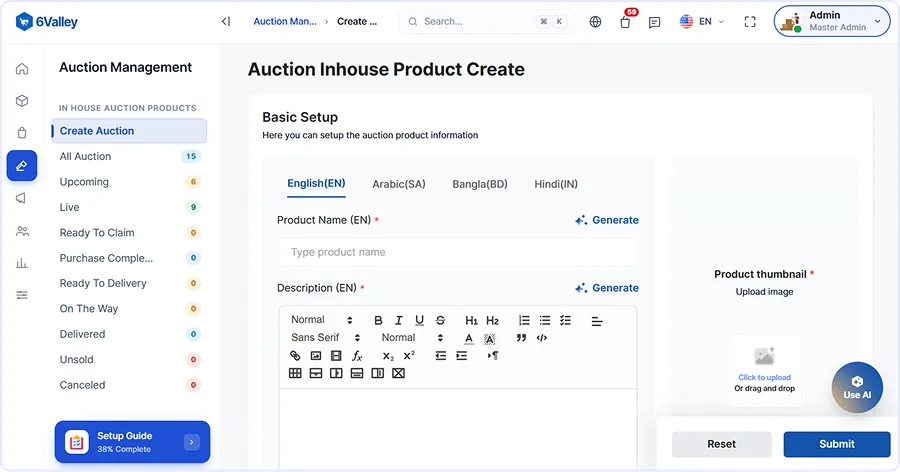The image size is (900, 472).
Task: Open the EN language selector
Action: coord(701,22)
